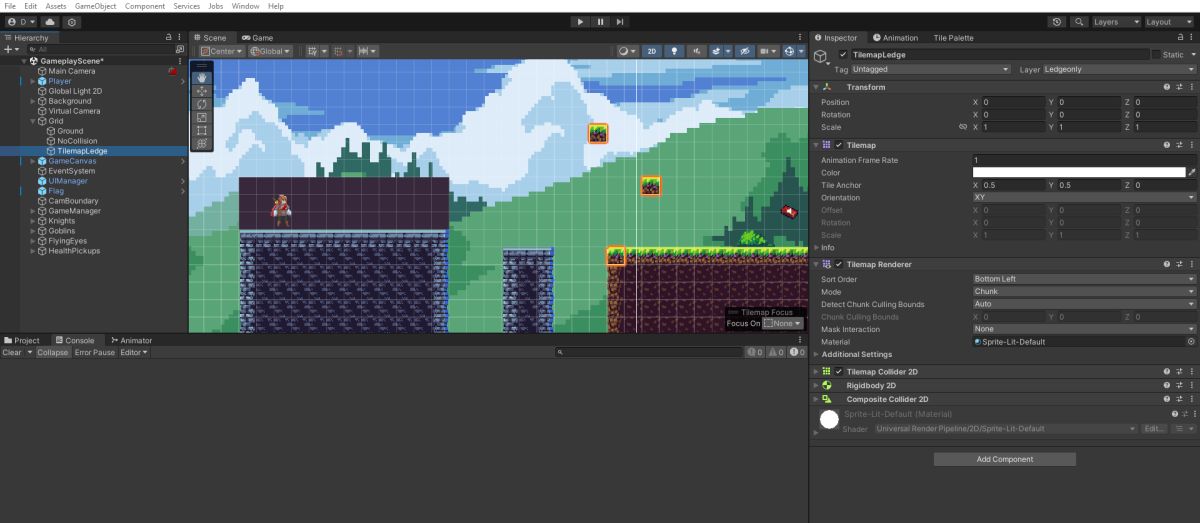The width and height of the screenshot is (1200, 523).
Task: Open the Tag dropdown showing Untagged
Action: (x=931, y=69)
